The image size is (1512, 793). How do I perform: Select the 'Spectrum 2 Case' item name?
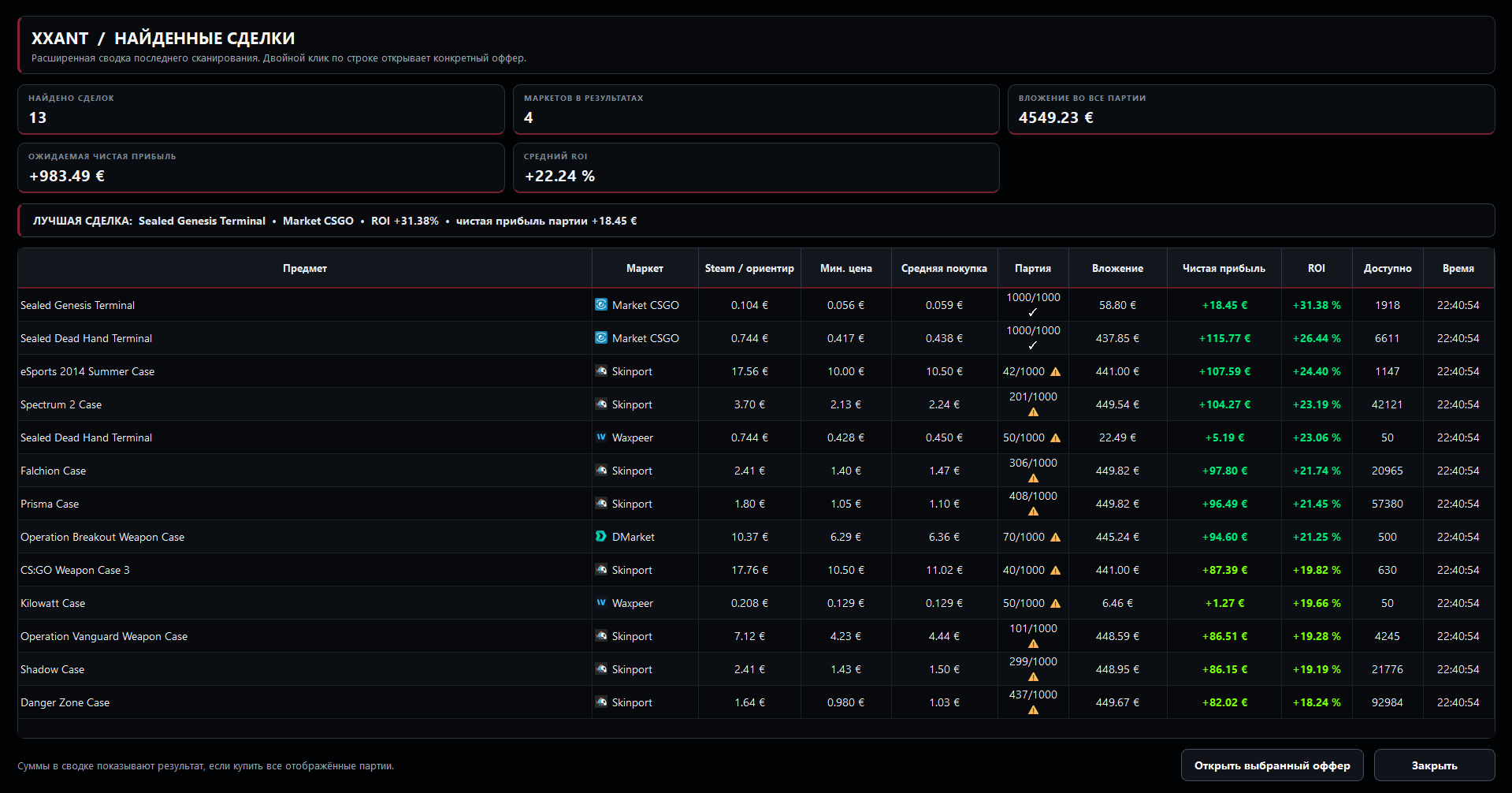(61, 404)
